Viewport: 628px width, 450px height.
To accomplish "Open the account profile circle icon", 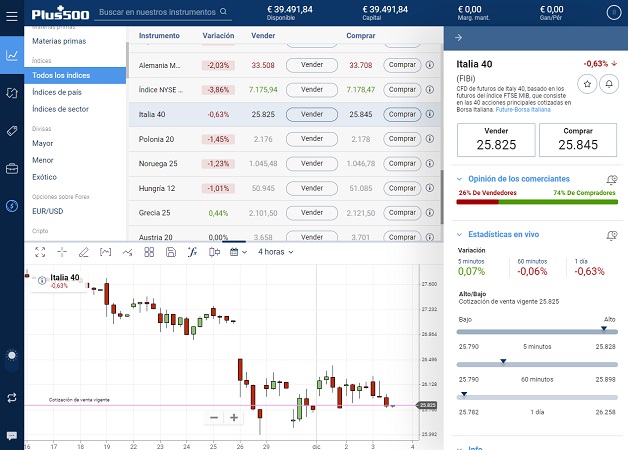I will 614,13.
